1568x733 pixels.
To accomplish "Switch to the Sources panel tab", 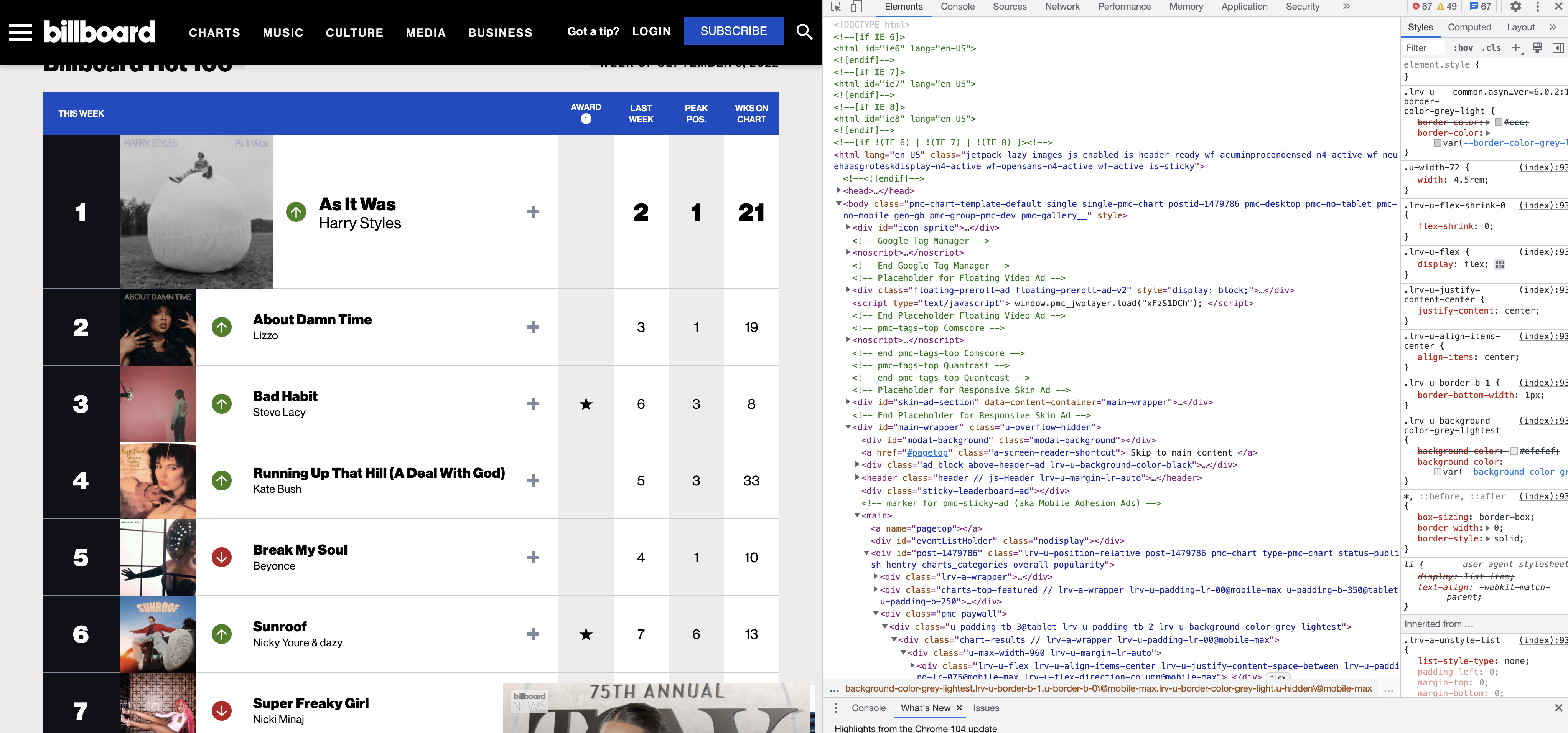I will click(1009, 7).
